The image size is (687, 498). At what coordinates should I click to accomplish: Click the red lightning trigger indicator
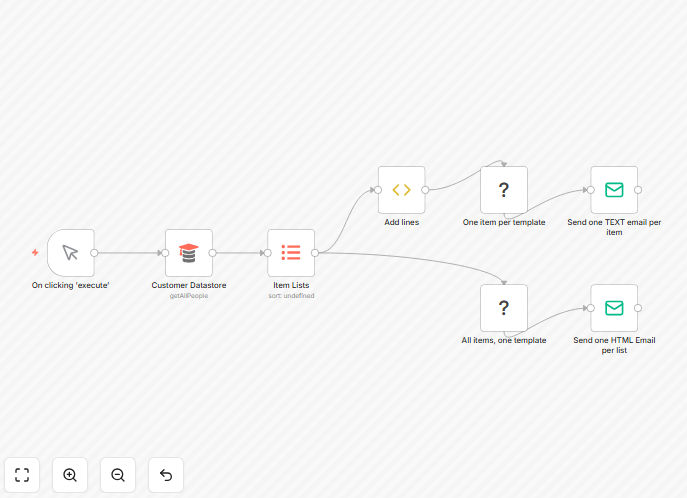click(x=35, y=252)
